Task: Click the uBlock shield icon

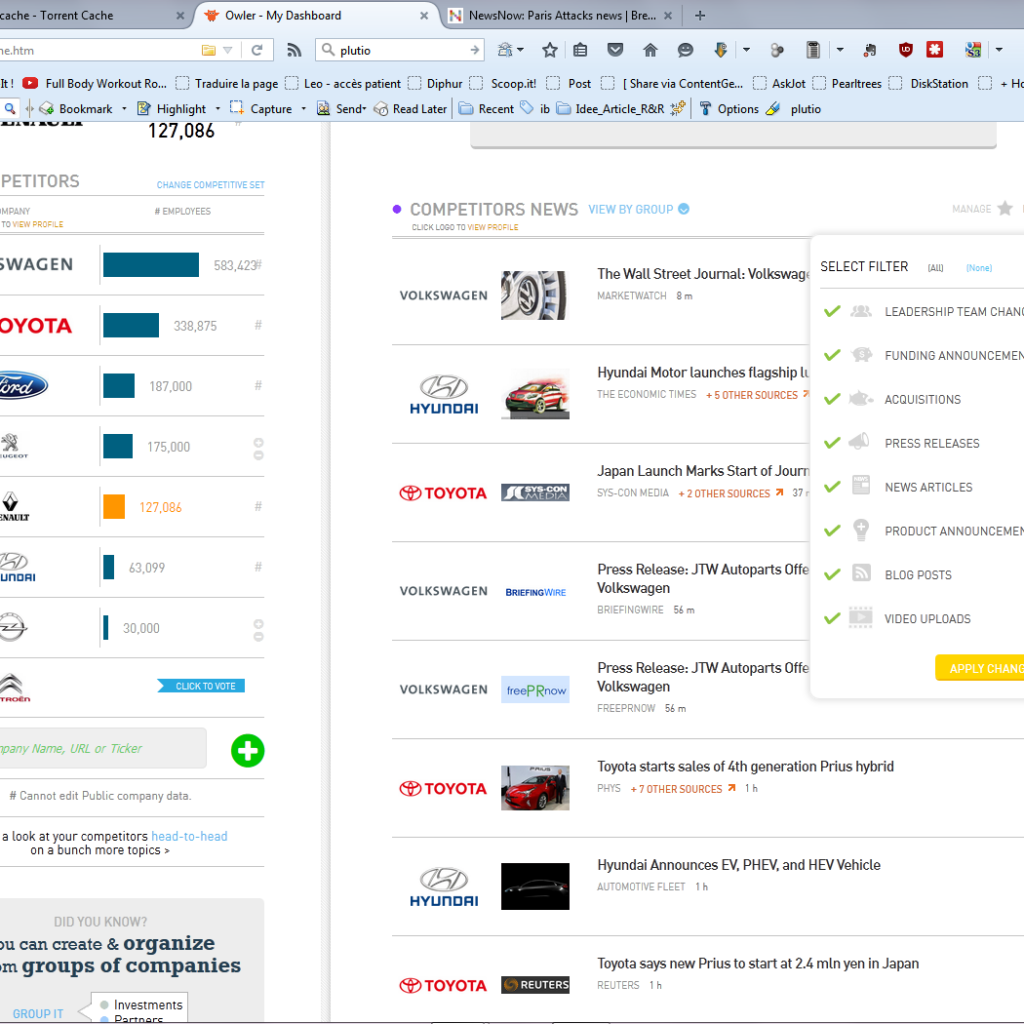Action: (x=905, y=50)
